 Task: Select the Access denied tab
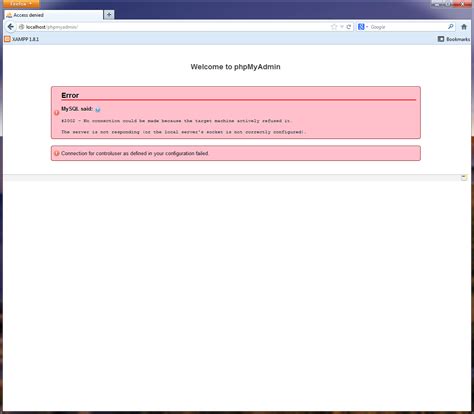click(x=53, y=15)
